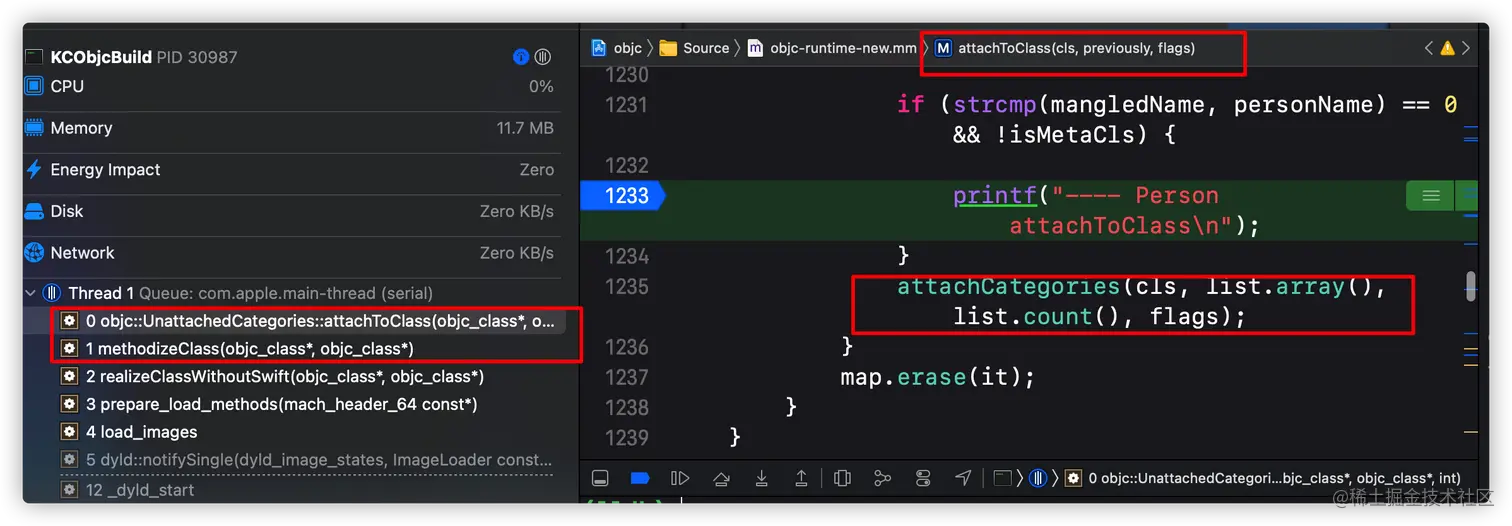Click objc-runtime-new.mm in jump bar
1512x526 pixels.
click(x=832, y=48)
